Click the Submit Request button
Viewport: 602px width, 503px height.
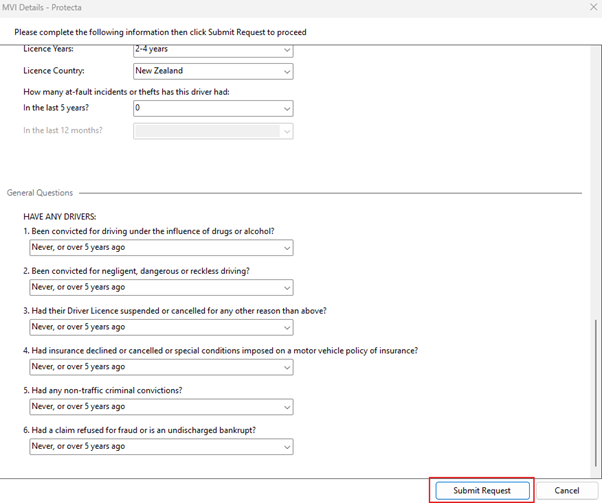(x=482, y=490)
